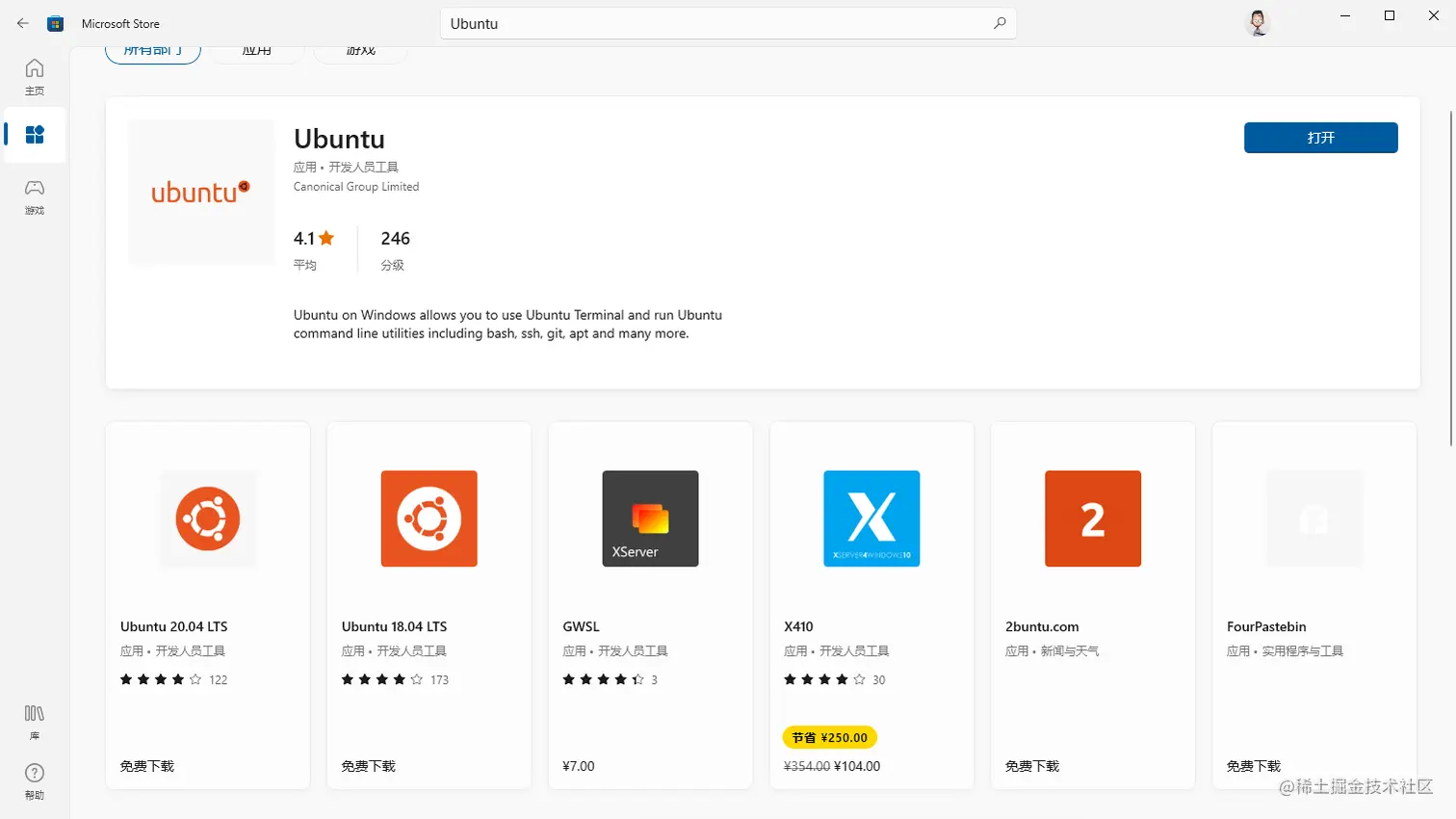Go back using the back arrow

click(x=23, y=23)
